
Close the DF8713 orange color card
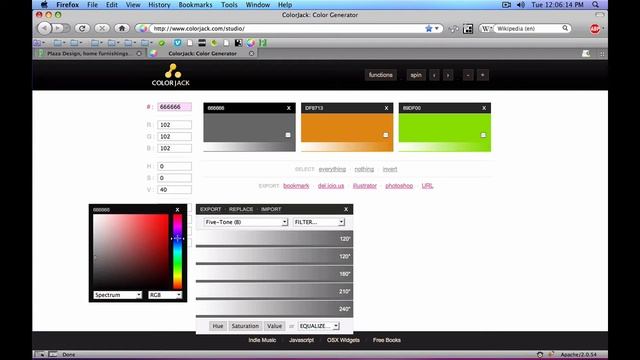pyautogui.click(x=386, y=108)
